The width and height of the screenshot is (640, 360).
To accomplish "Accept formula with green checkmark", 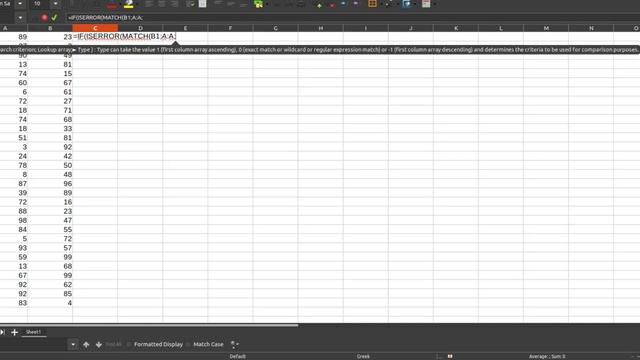I will click(x=54, y=18).
